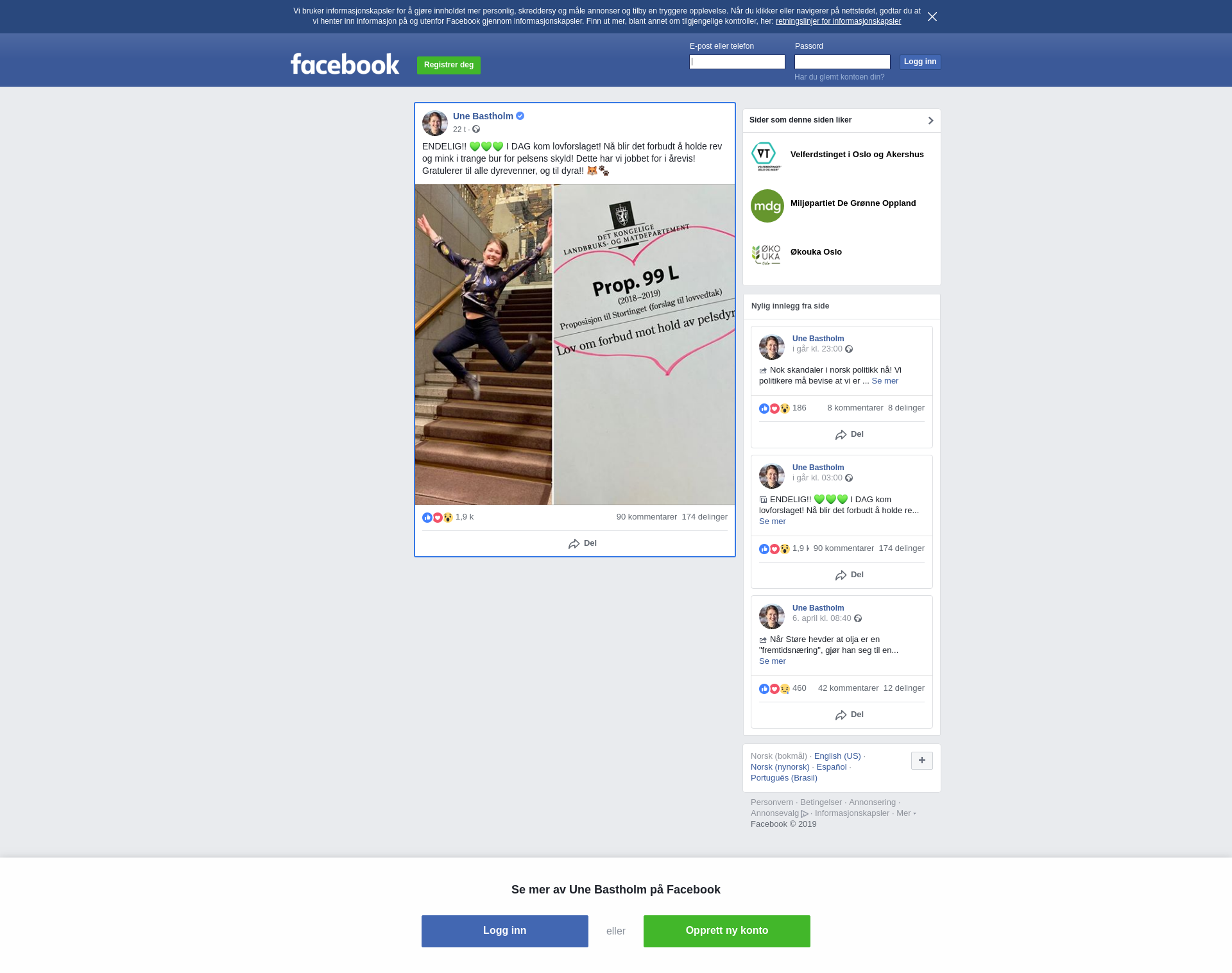Image resolution: width=1232 pixels, height=973 pixels.
Task: Click i går kl. 03:00 timestamp
Action: click(817, 478)
